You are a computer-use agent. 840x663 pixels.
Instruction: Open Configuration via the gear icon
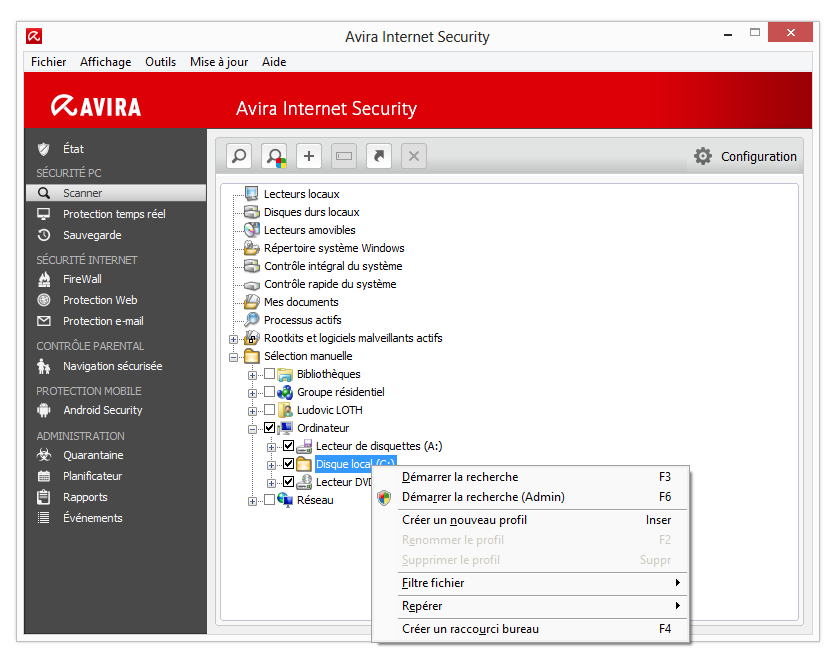(706, 156)
